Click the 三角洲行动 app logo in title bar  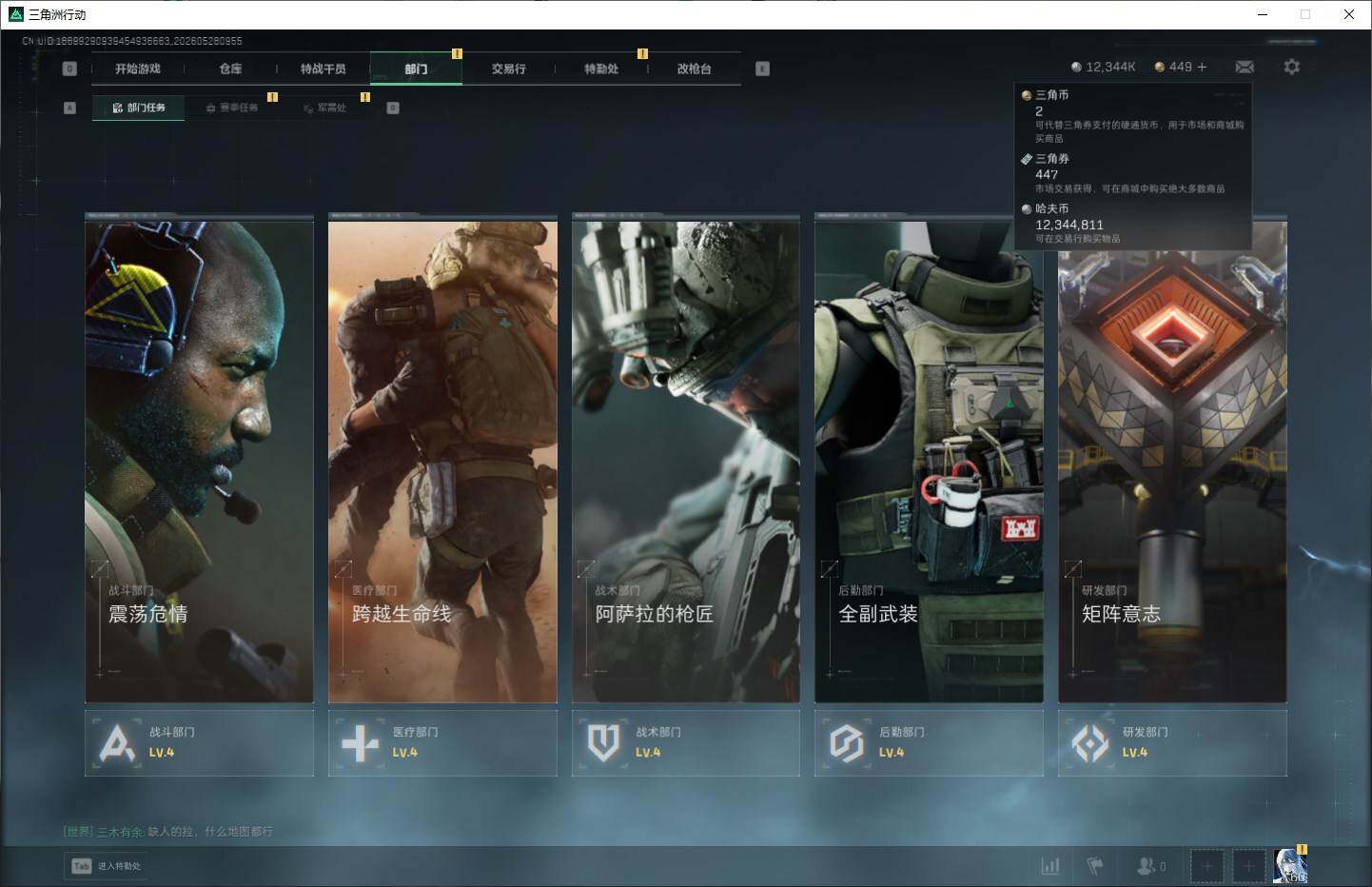tap(15, 14)
